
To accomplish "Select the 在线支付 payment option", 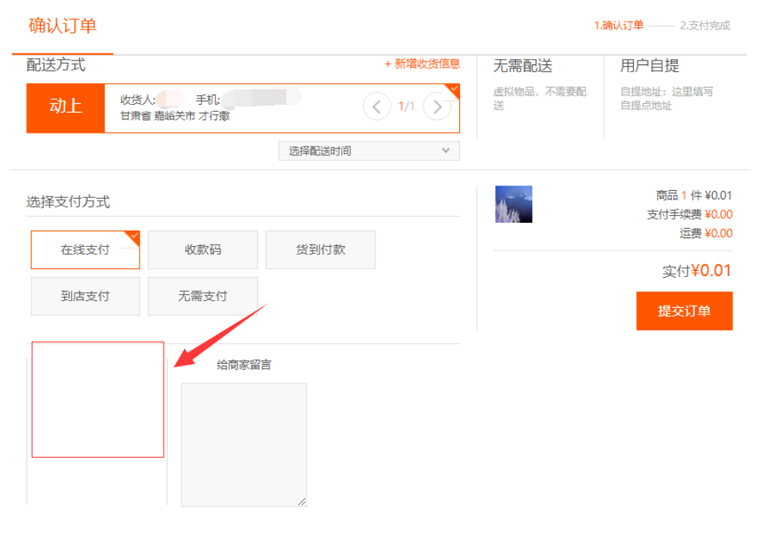I will coord(85,249).
